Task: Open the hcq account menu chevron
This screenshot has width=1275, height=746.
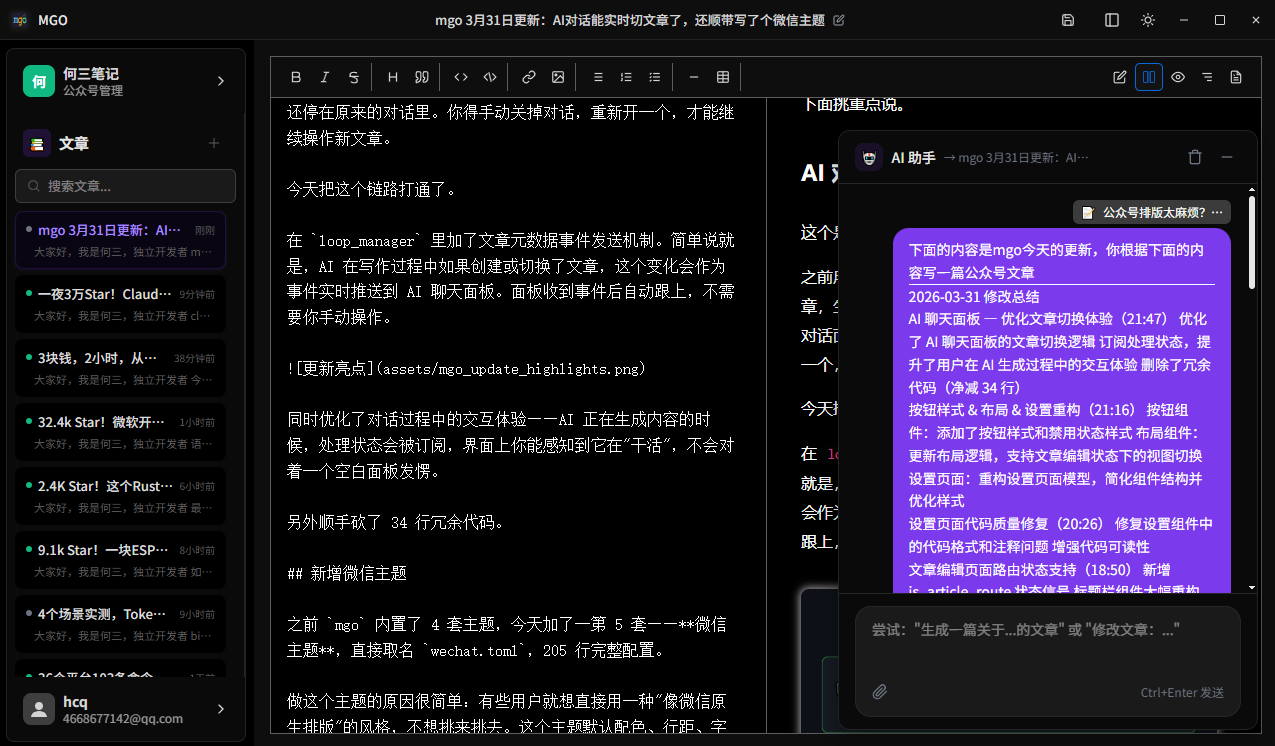Action: [x=220, y=709]
